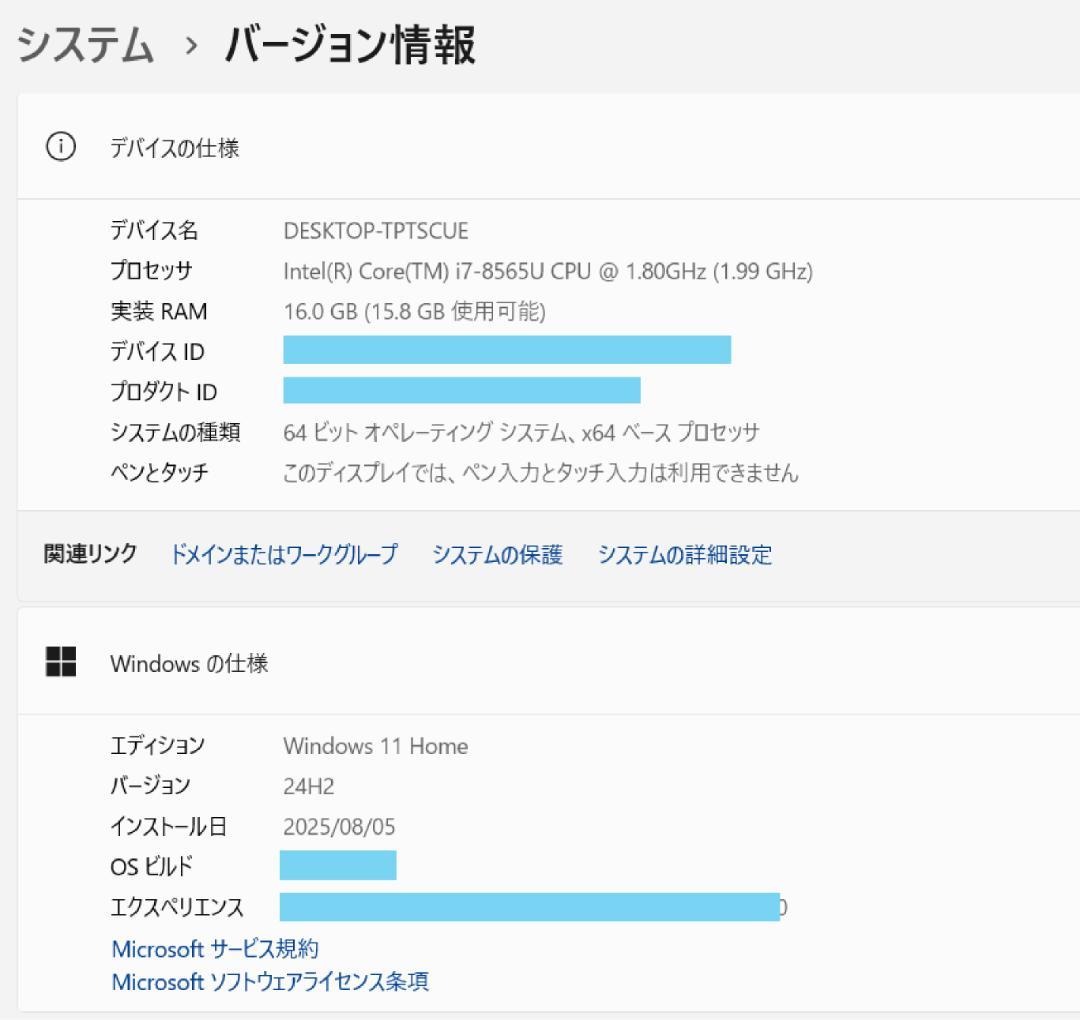
Task: Open Microsoft ソフトウェアライセンス条項
Action: [x=268, y=982]
